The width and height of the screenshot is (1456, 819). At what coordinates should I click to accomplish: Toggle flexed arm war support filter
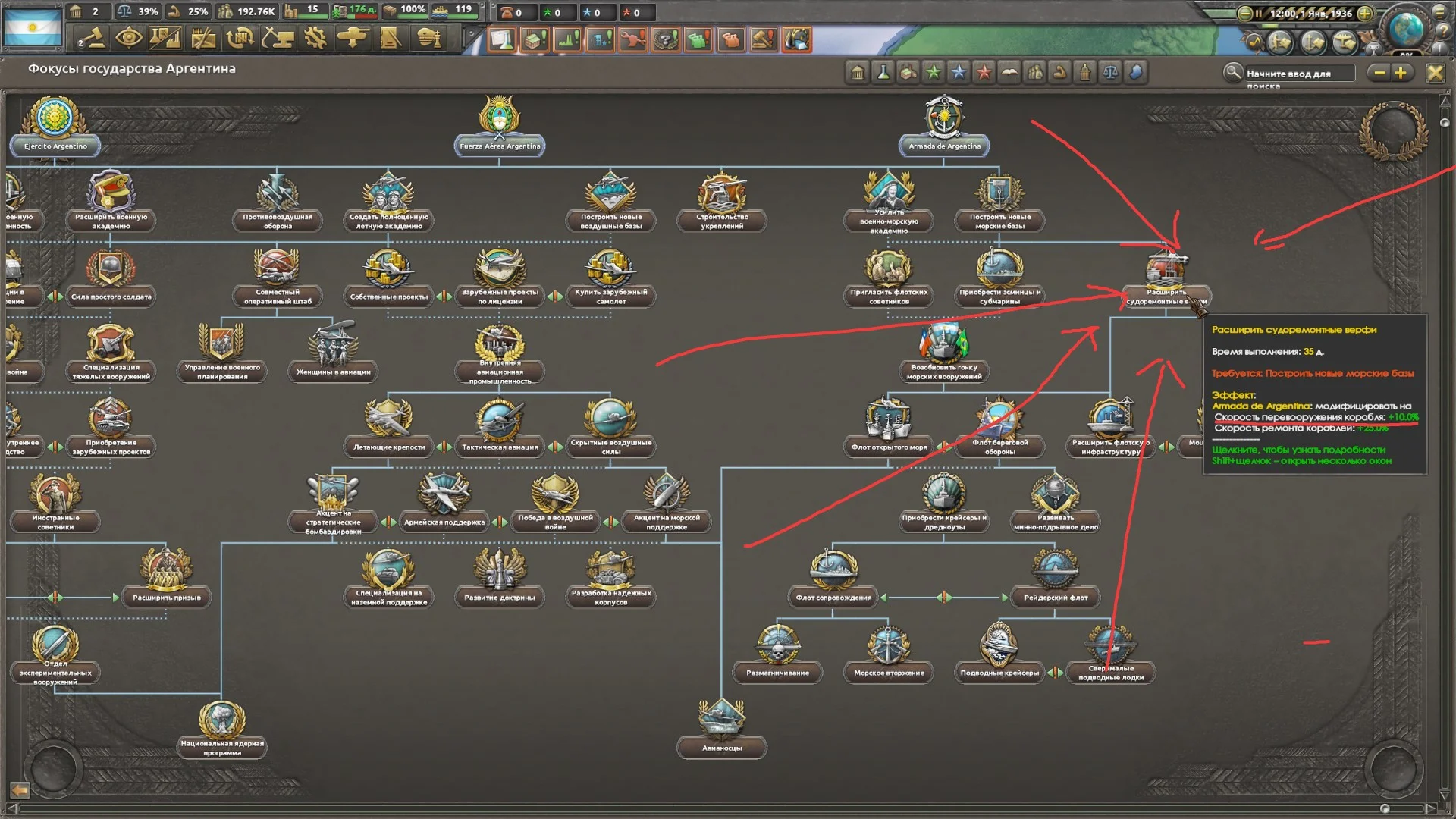click(x=1059, y=73)
